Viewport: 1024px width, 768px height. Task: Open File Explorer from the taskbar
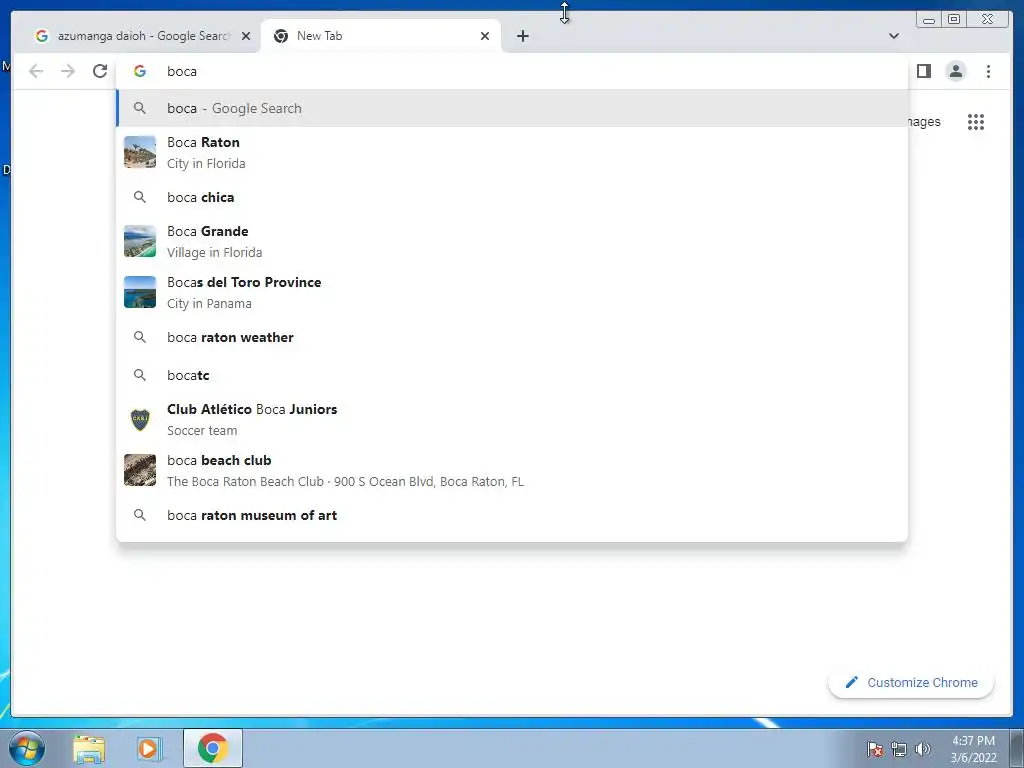pyautogui.click(x=89, y=749)
